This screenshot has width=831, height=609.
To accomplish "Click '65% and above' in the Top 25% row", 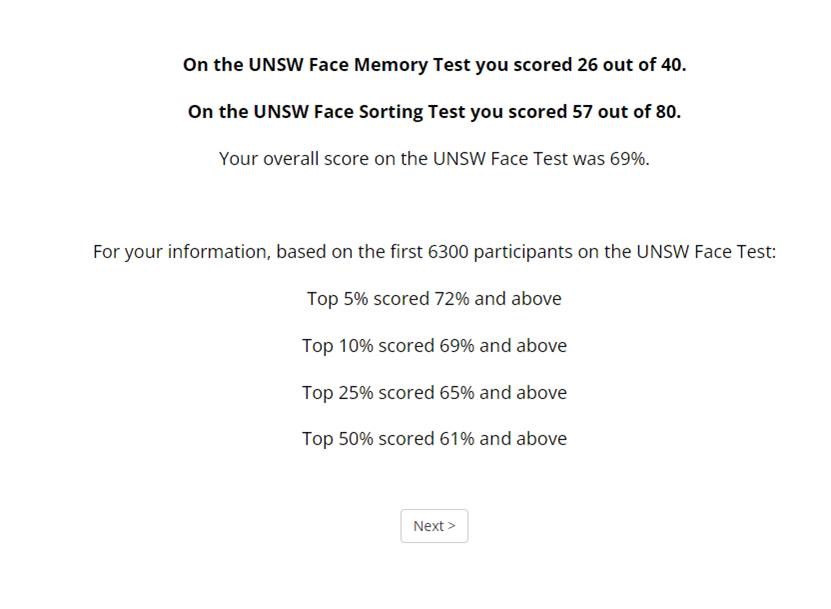I will tap(503, 392).
